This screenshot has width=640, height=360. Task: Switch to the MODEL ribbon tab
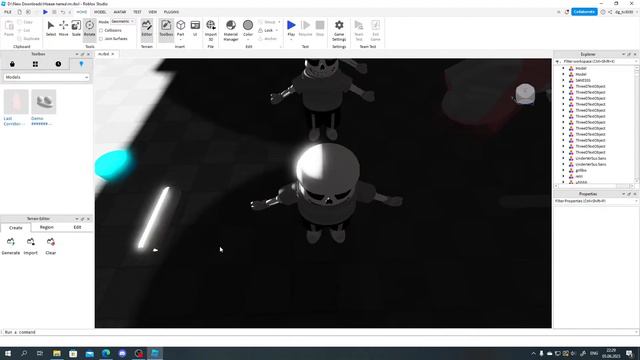pyautogui.click(x=100, y=12)
